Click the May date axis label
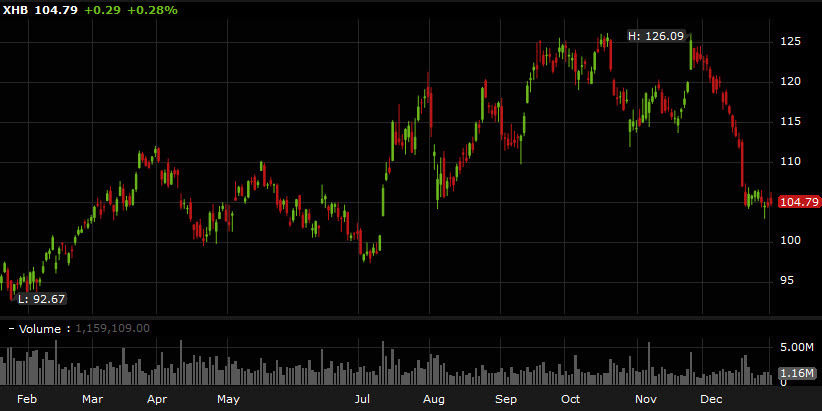 228,399
